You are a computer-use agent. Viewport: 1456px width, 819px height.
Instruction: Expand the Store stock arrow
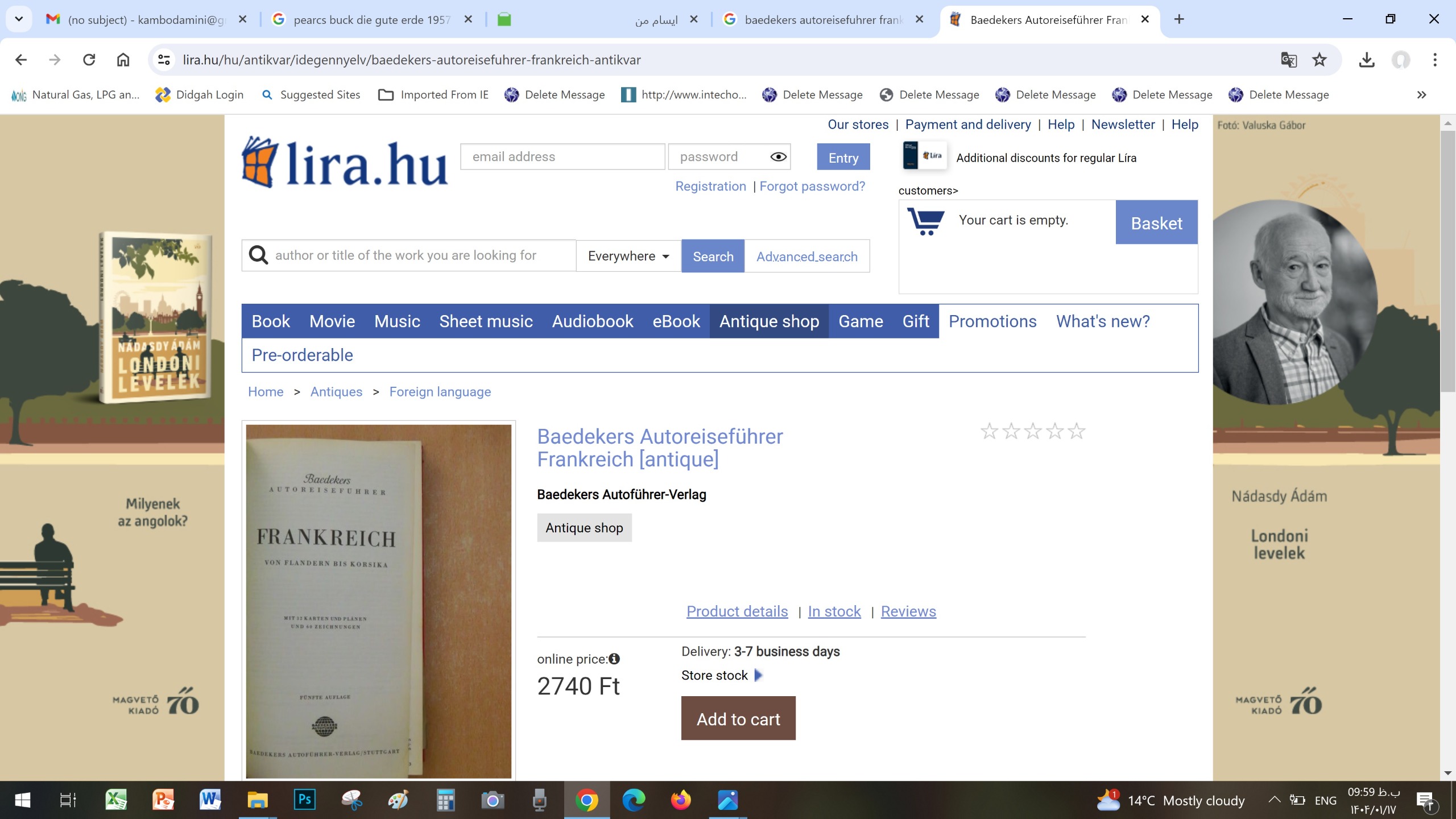[x=758, y=675]
